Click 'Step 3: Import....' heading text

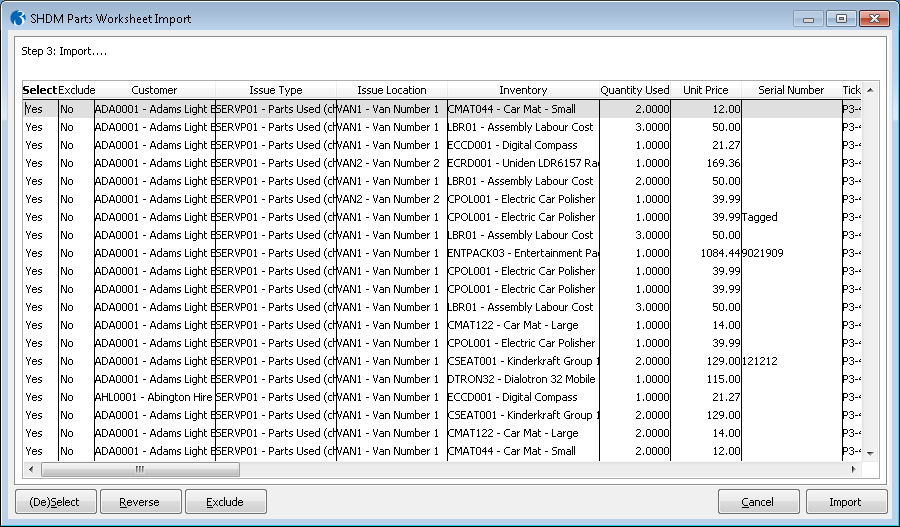coord(64,51)
